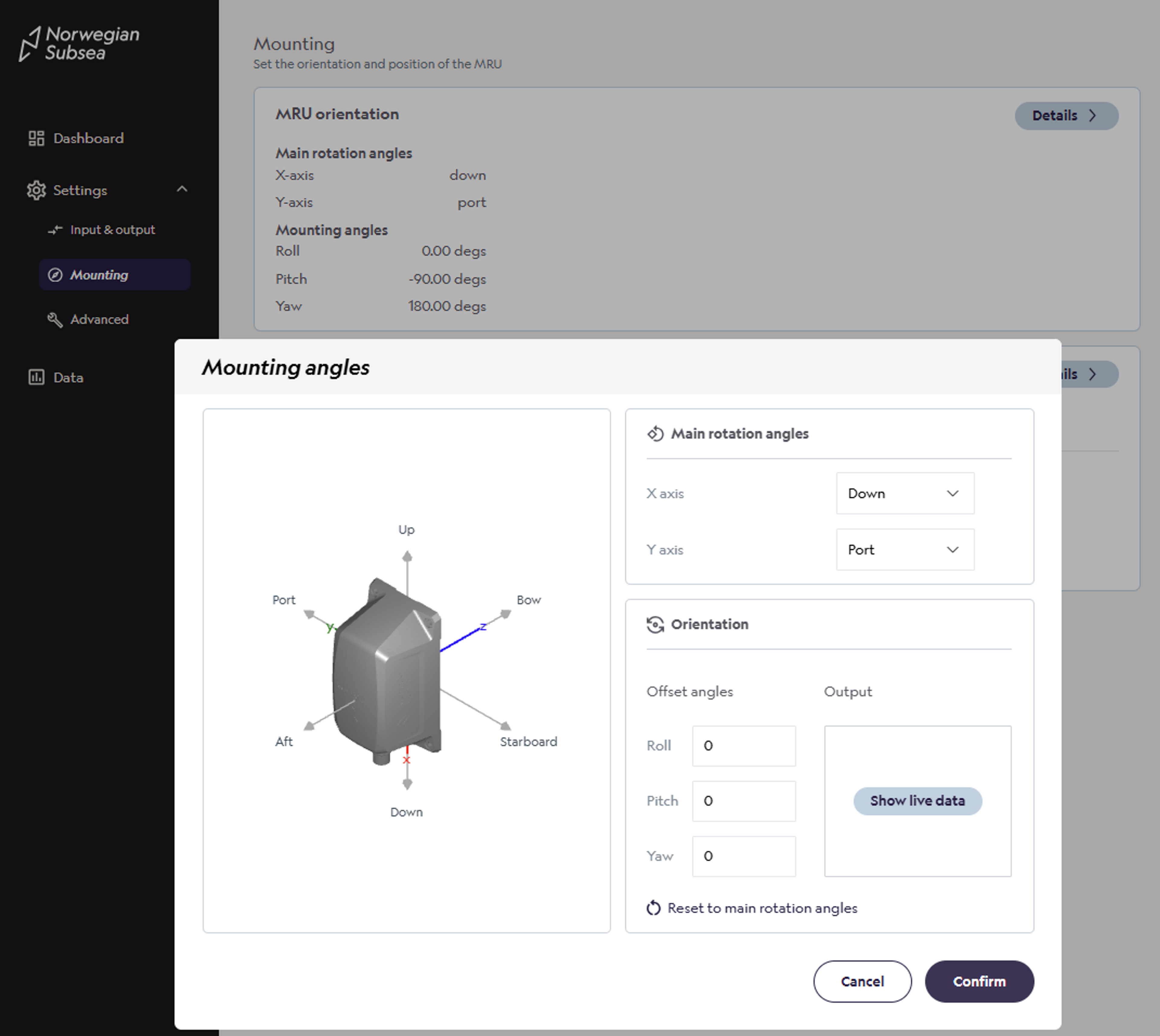This screenshot has height=1036, width=1160.
Task: Click the Mounting angles dialog title
Action: (x=286, y=367)
